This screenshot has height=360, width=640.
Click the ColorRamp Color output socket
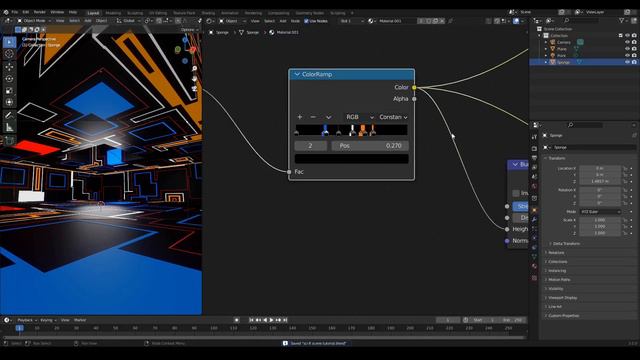414,87
